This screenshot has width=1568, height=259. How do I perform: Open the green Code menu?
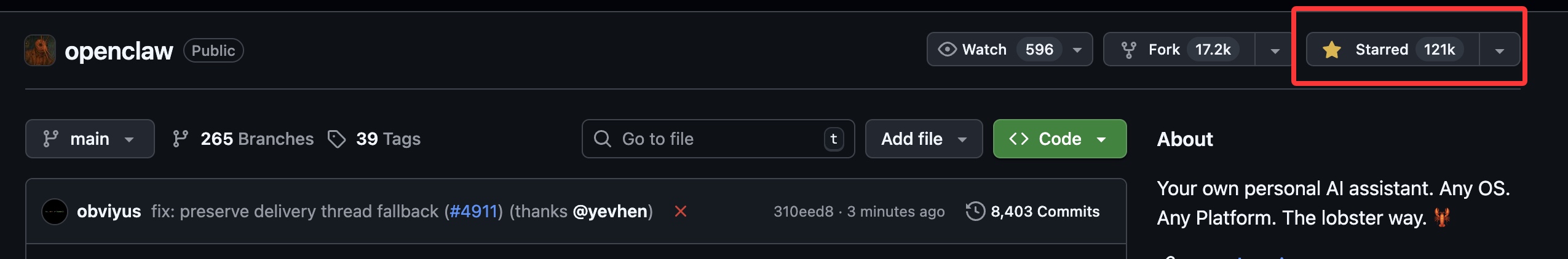point(1059,139)
